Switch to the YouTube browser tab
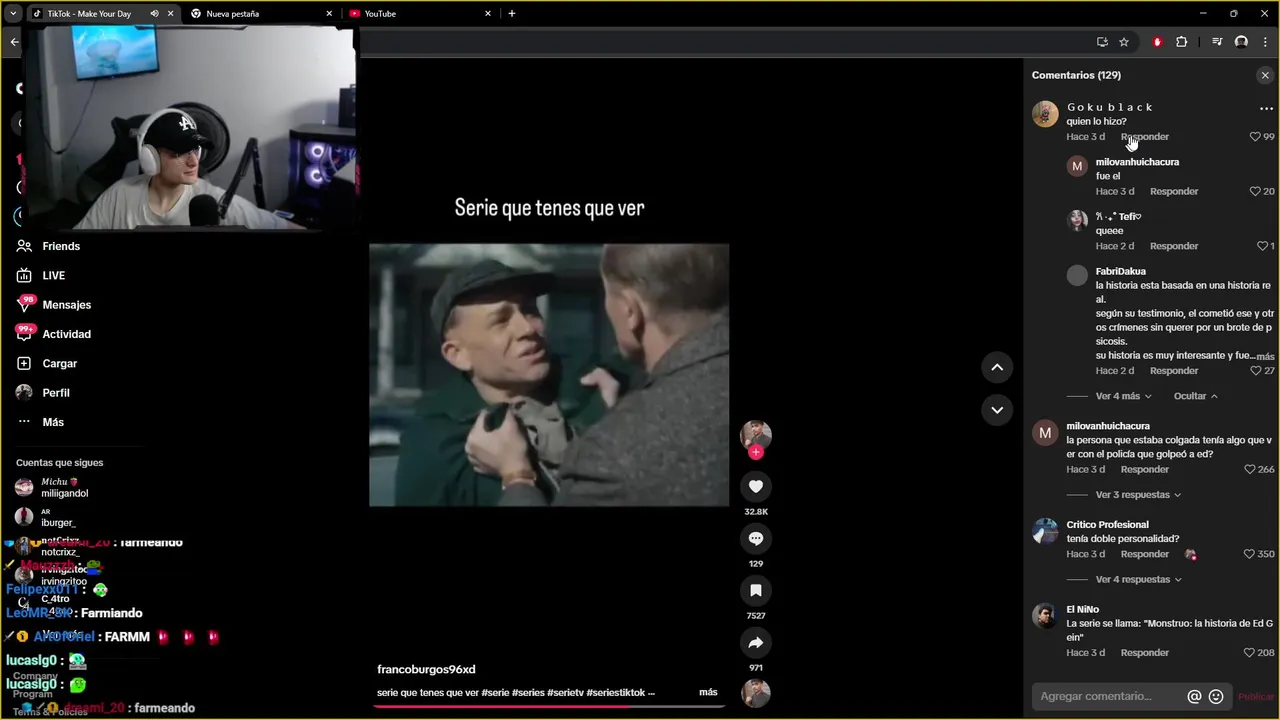The height and width of the screenshot is (720, 1280). pyautogui.click(x=420, y=14)
